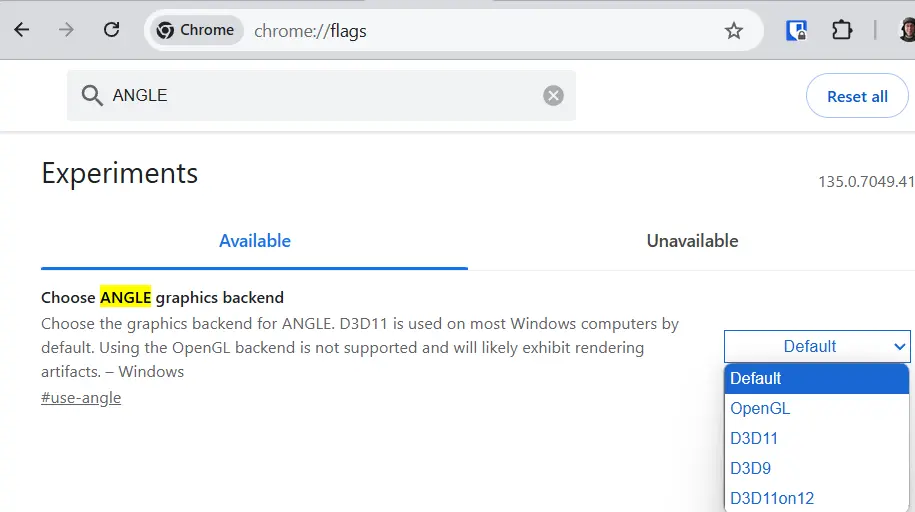Open the Extensions puzzle piece menu

pos(842,31)
